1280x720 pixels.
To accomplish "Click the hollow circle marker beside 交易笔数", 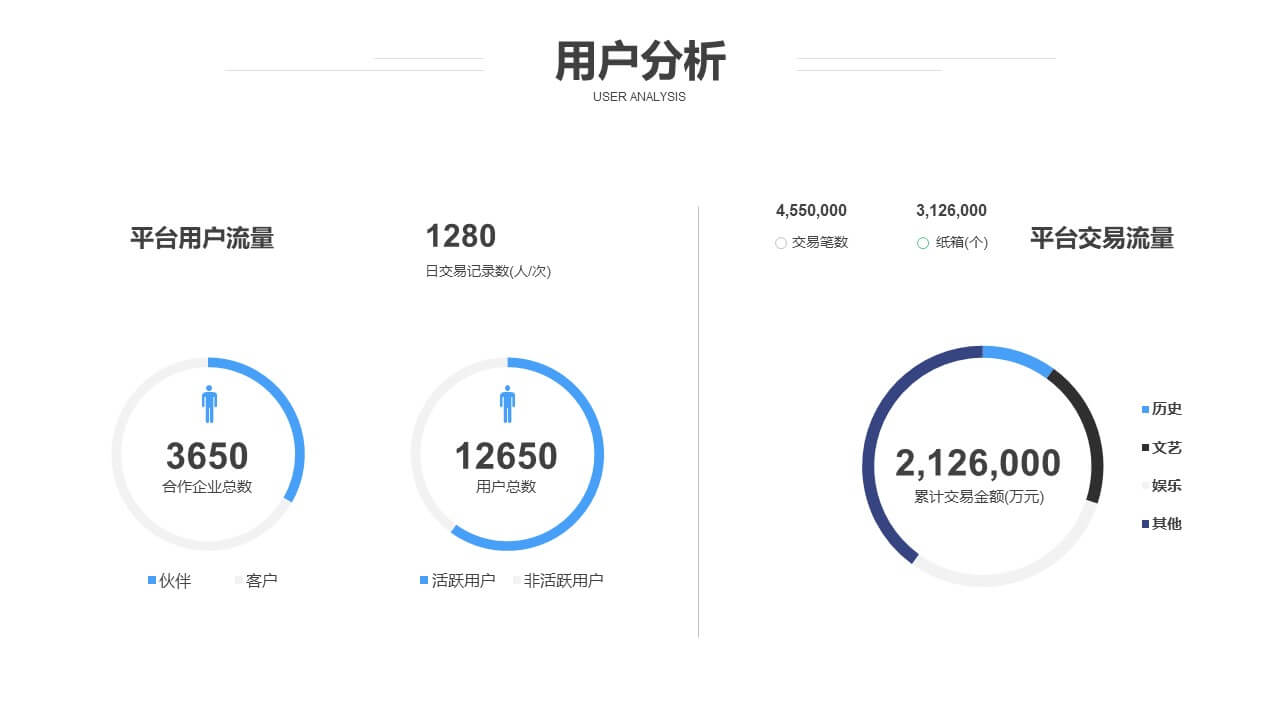I will pyautogui.click(x=781, y=243).
